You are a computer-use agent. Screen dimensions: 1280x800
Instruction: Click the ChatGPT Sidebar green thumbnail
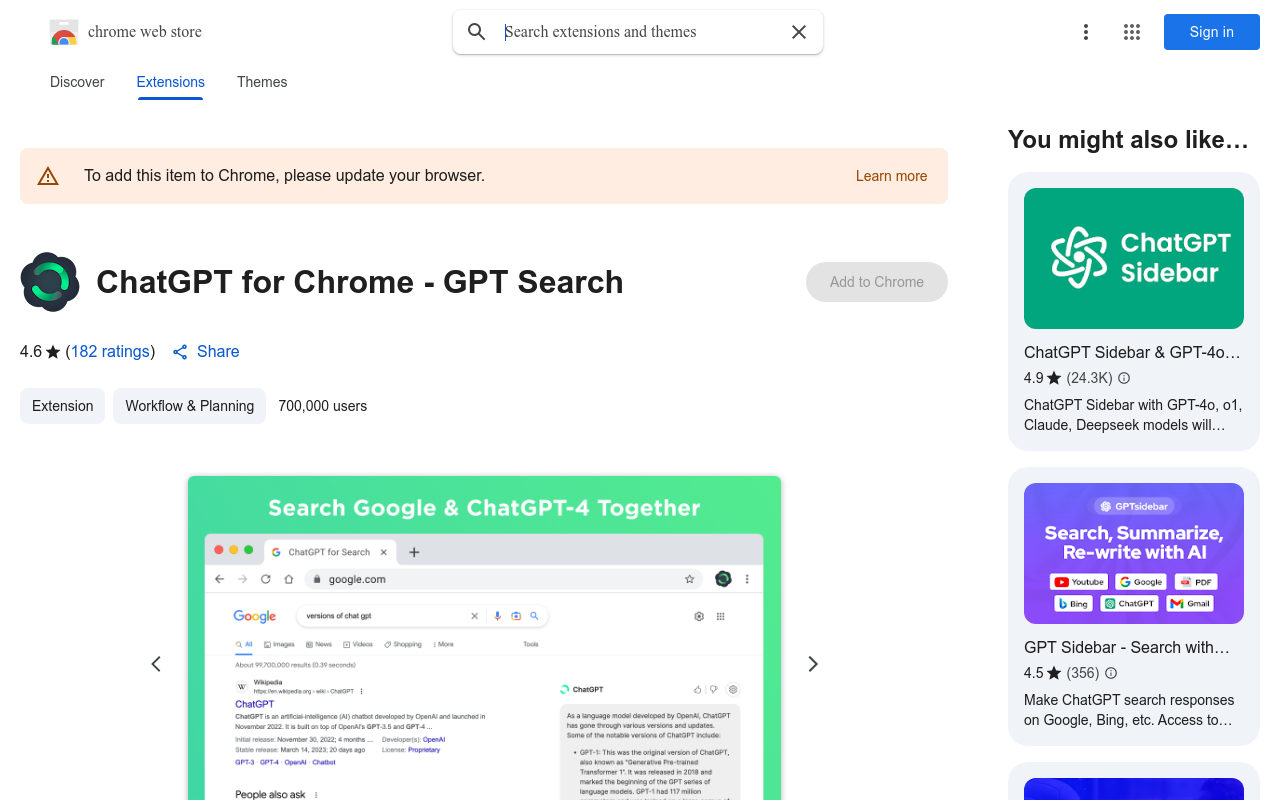[1133, 258]
